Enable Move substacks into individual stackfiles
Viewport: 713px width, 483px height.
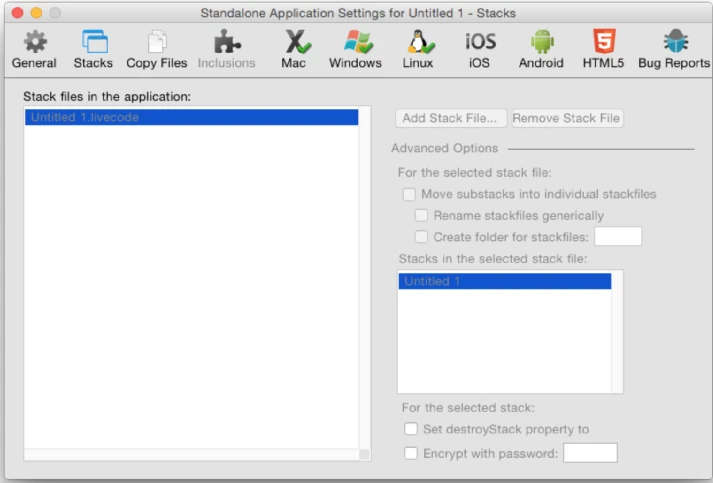coord(409,194)
